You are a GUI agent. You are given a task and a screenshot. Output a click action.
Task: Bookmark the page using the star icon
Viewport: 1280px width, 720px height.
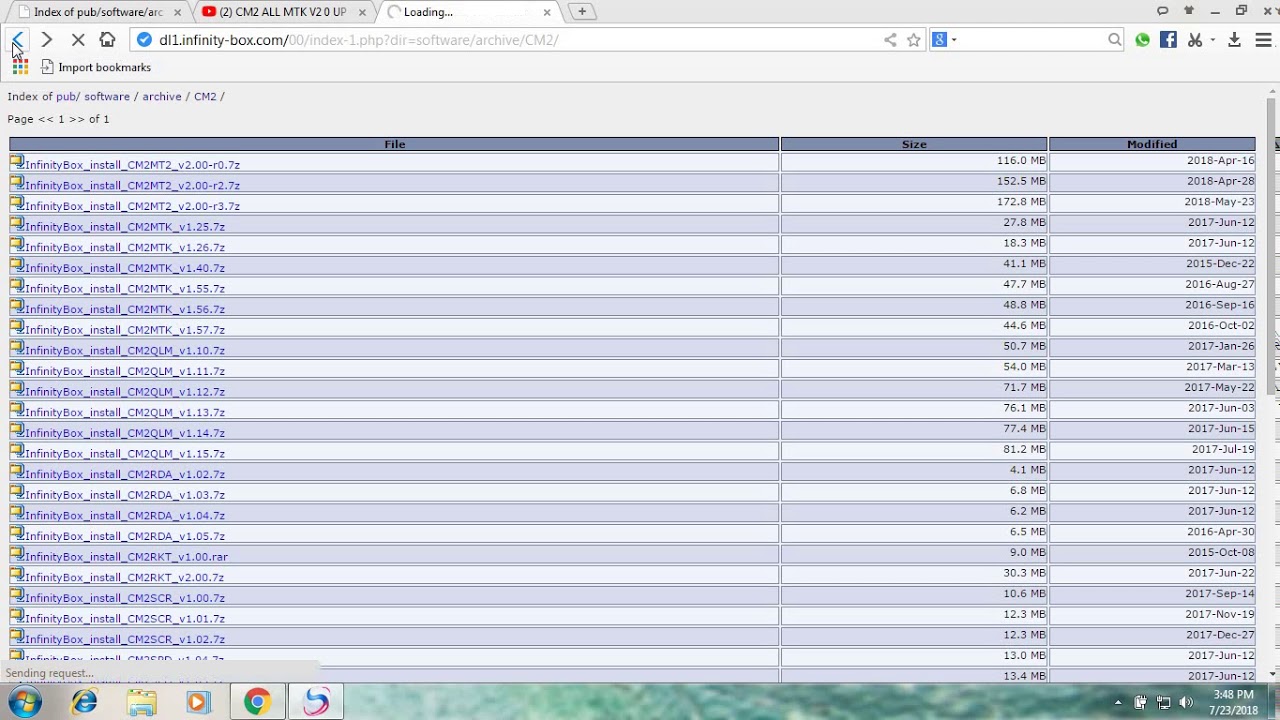coord(914,40)
